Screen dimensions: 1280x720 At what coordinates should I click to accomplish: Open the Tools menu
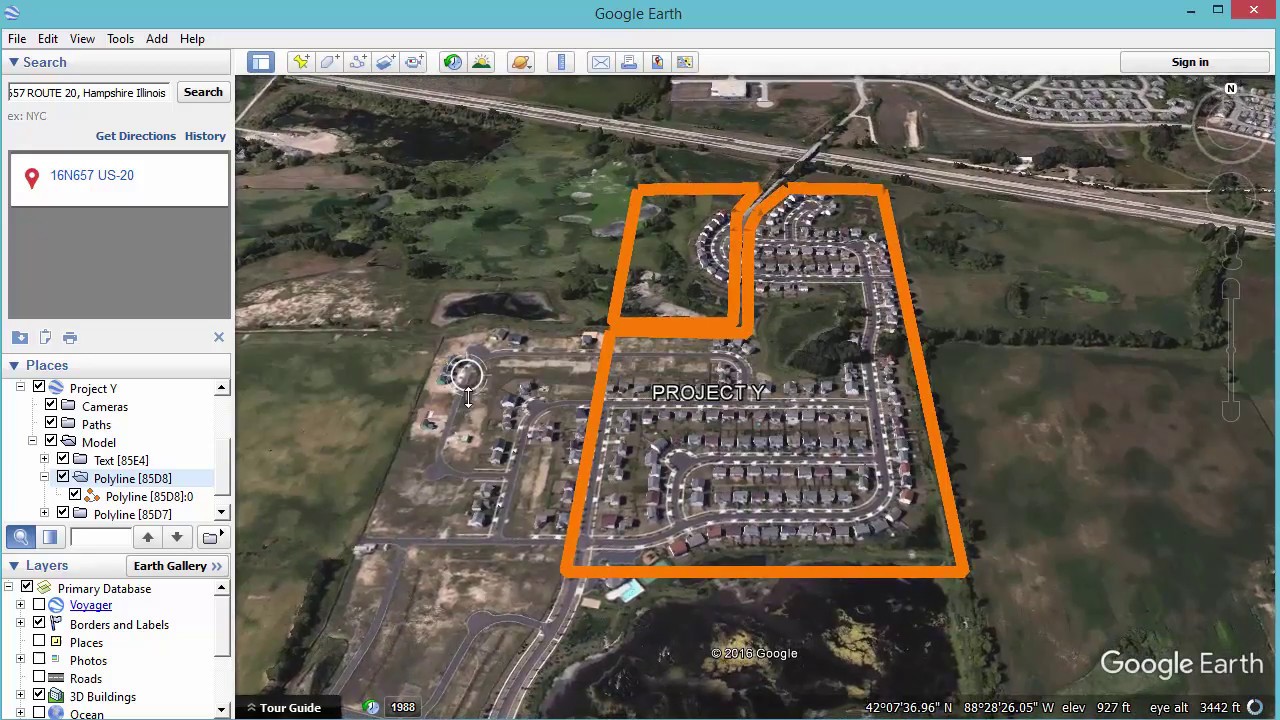click(x=120, y=39)
